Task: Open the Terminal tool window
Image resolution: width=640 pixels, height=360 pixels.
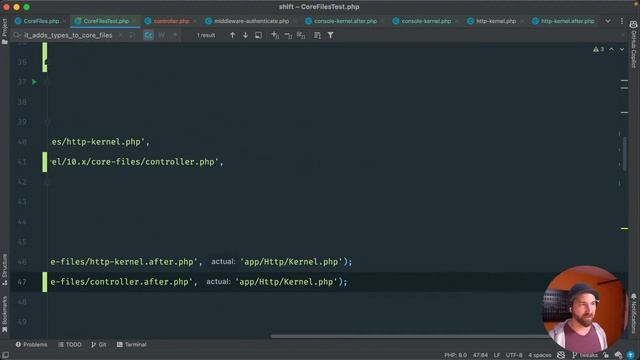Action: (131, 344)
